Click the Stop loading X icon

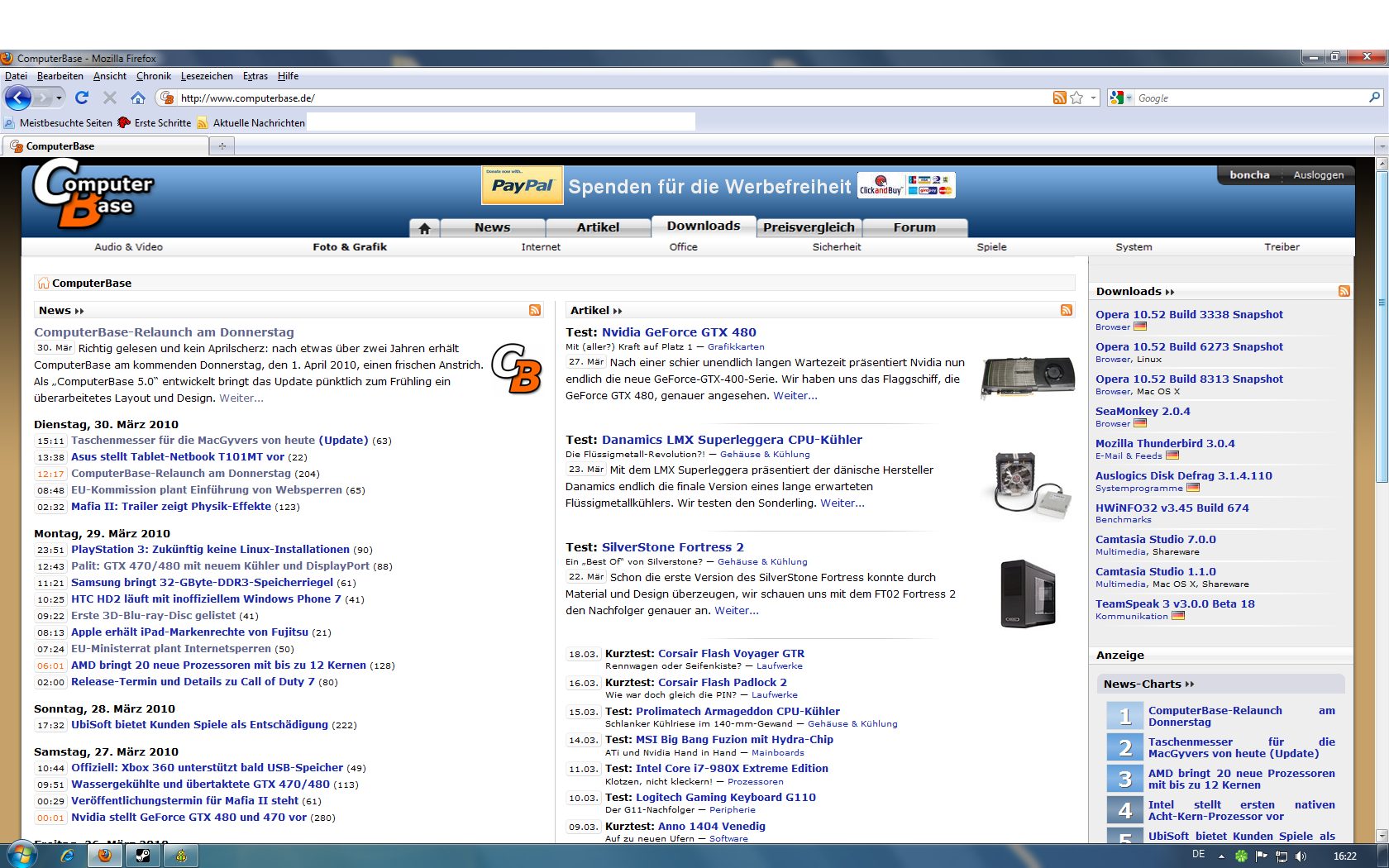pos(110,98)
